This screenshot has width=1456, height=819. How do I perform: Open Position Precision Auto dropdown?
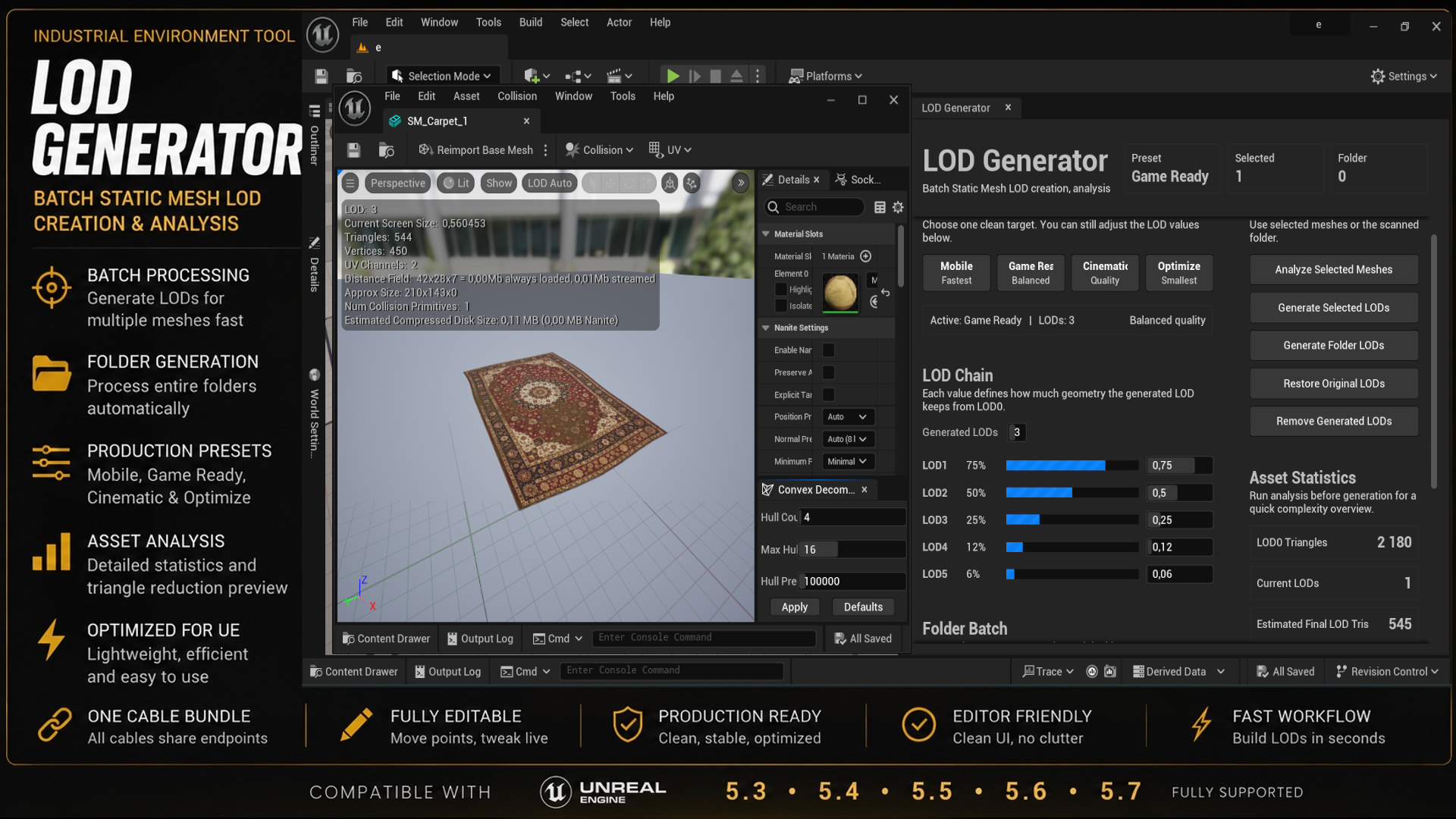[848, 417]
